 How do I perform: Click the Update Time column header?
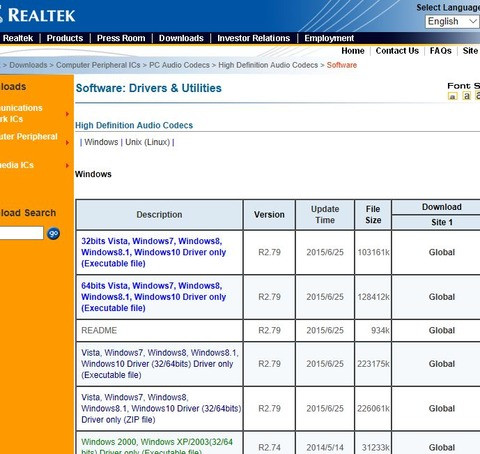(x=325, y=215)
